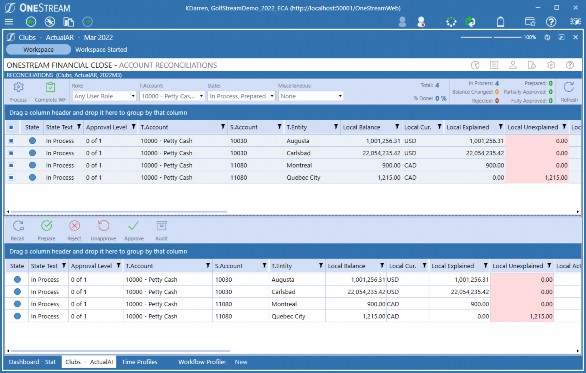This screenshot has width=586, height=373.
Task: Click the clipboard icon in top toolbar
Action: click(500, 22)
